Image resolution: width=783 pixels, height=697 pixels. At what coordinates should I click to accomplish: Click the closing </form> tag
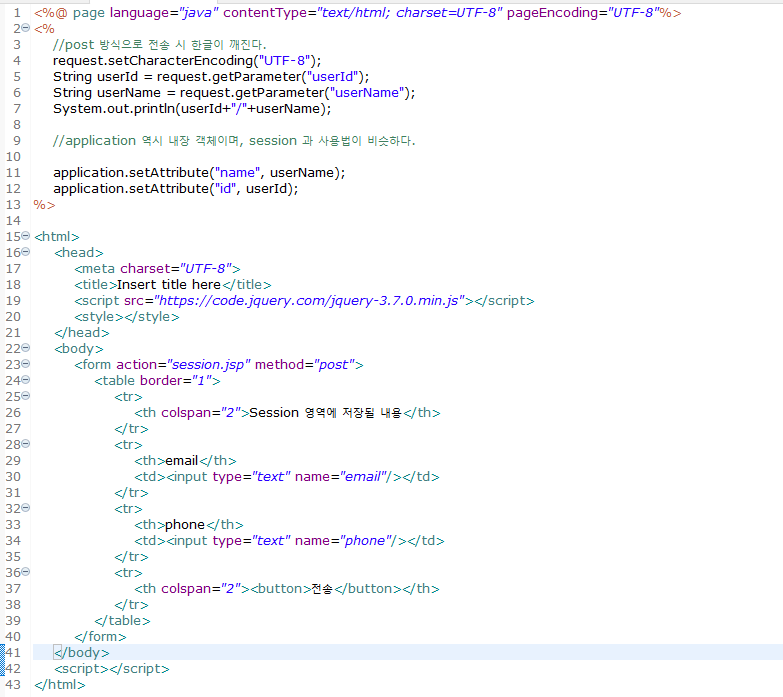click(x=100, y=637)
